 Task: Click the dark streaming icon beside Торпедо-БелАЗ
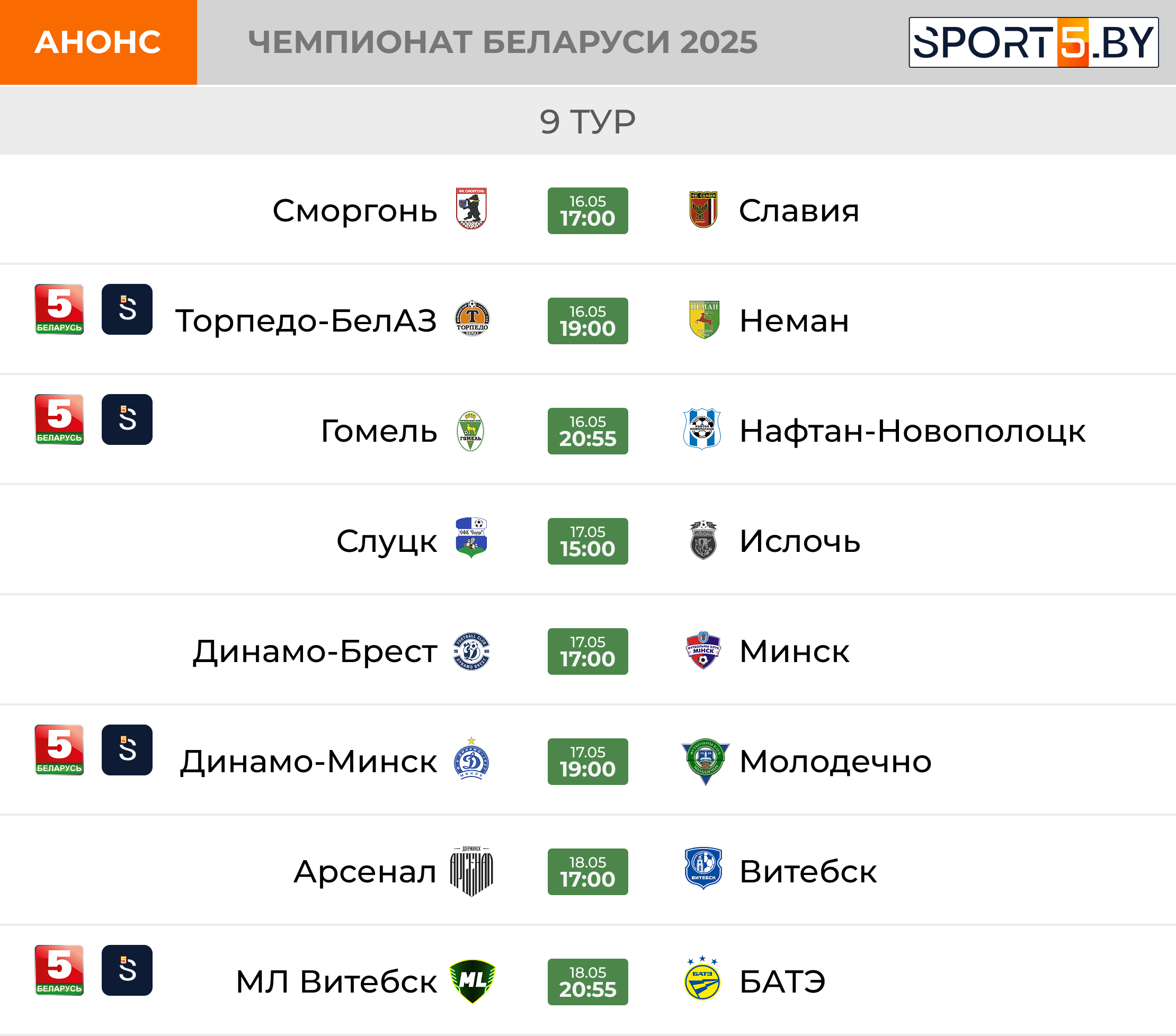[127, 309]
